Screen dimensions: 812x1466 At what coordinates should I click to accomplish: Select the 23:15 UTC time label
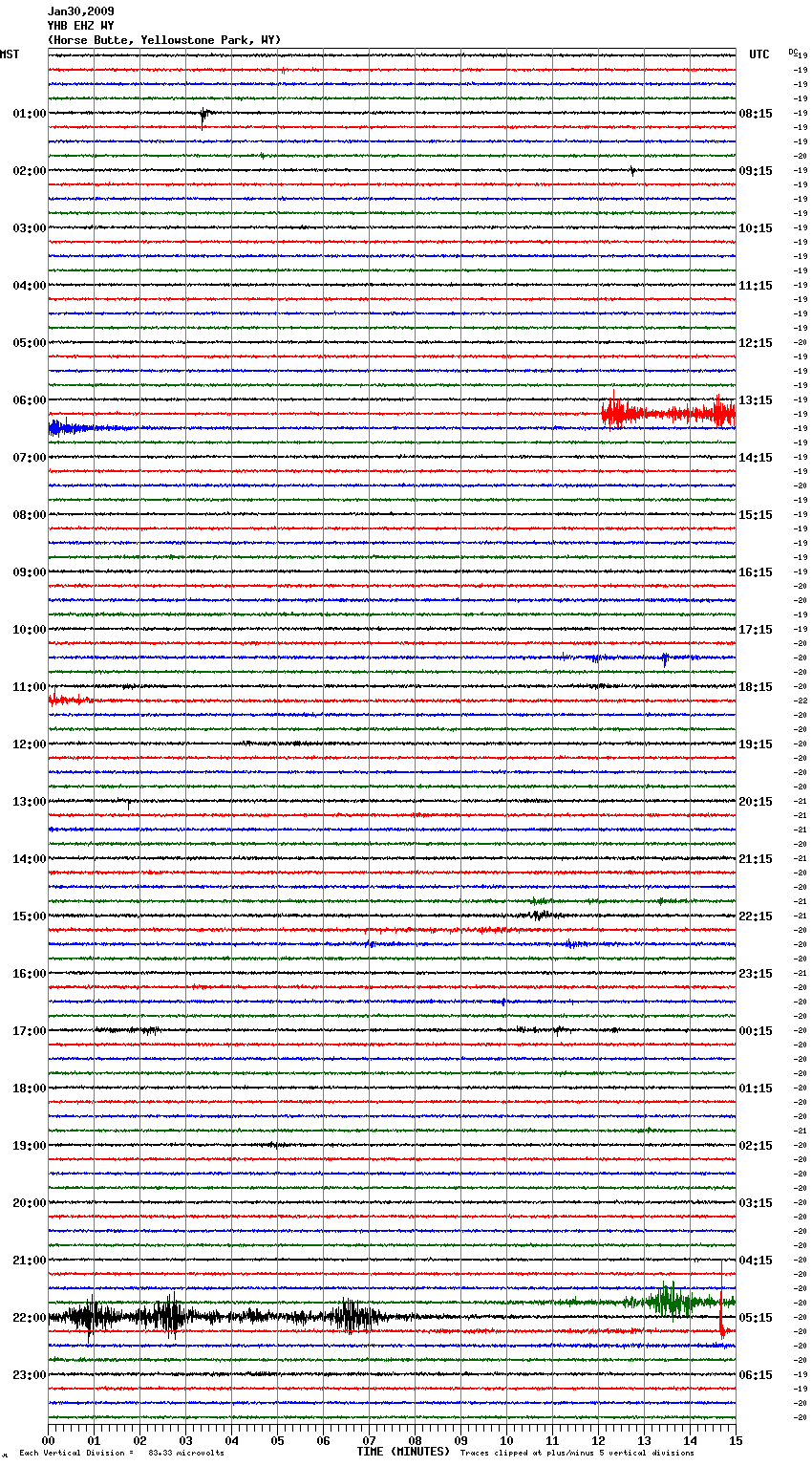pos(756,974)
